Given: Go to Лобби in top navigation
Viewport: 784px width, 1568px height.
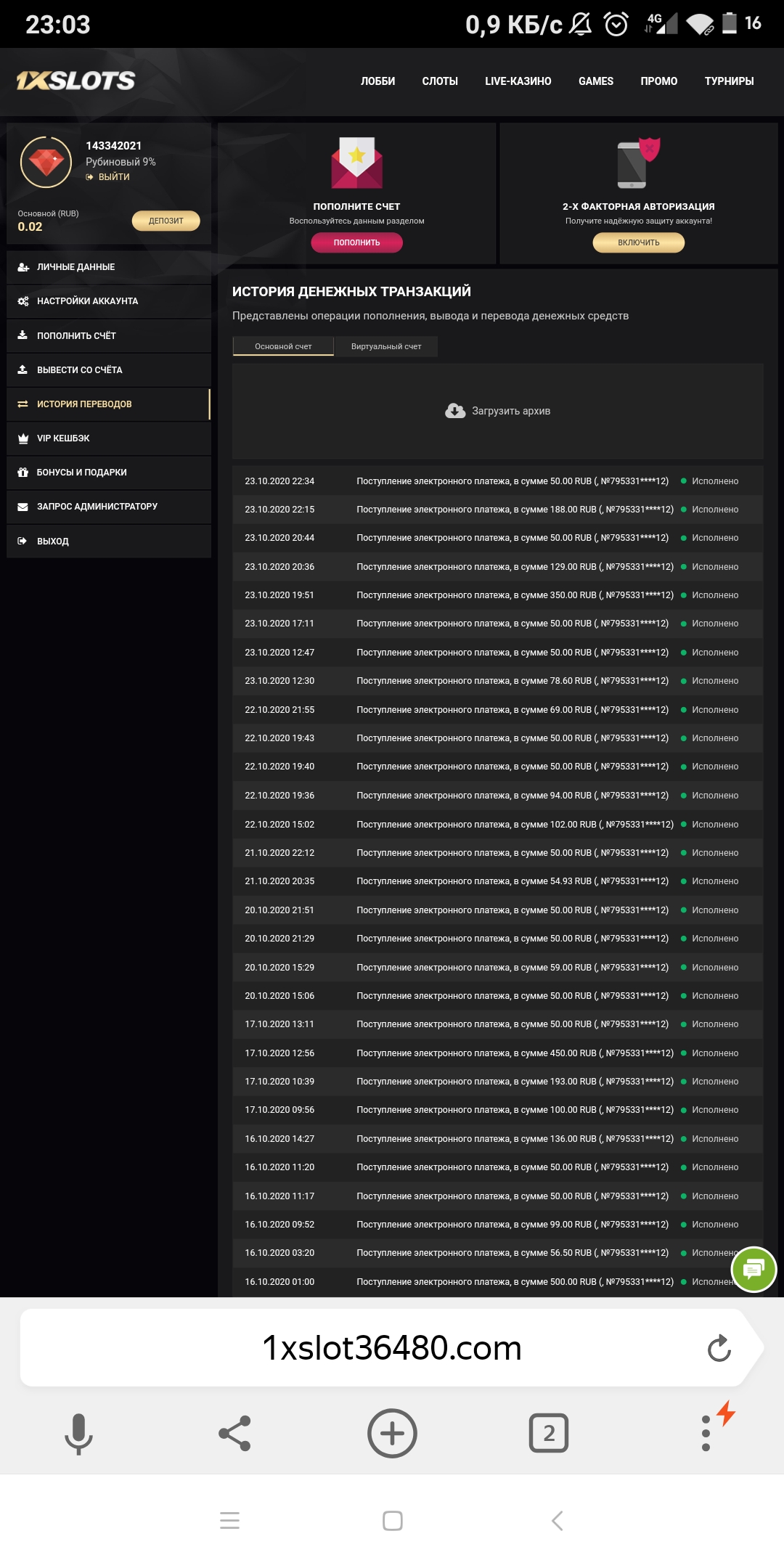Looking at the screenshot, I should pos(378,81).
